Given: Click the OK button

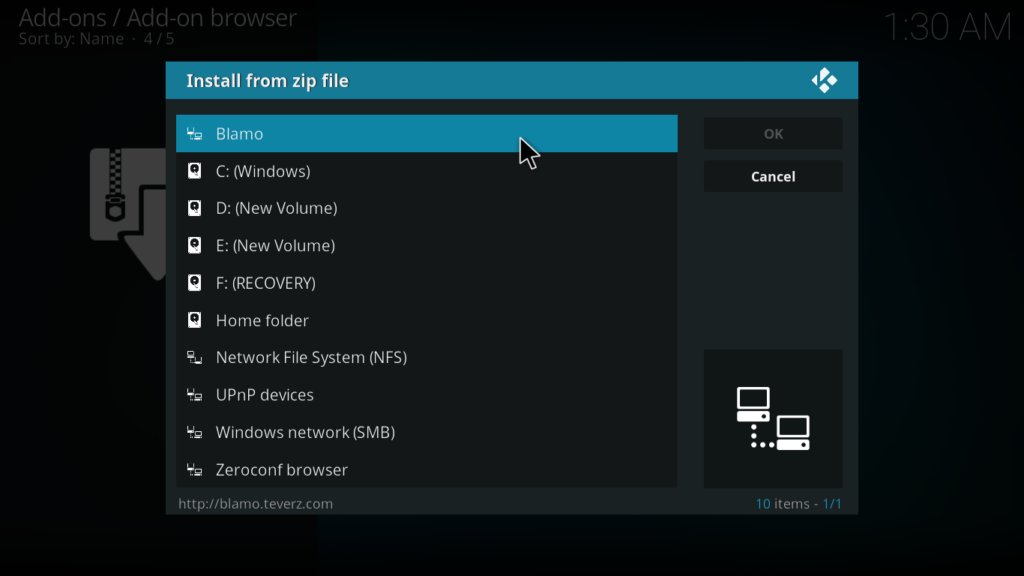Looking at the screenshot, I should (773, 134).
